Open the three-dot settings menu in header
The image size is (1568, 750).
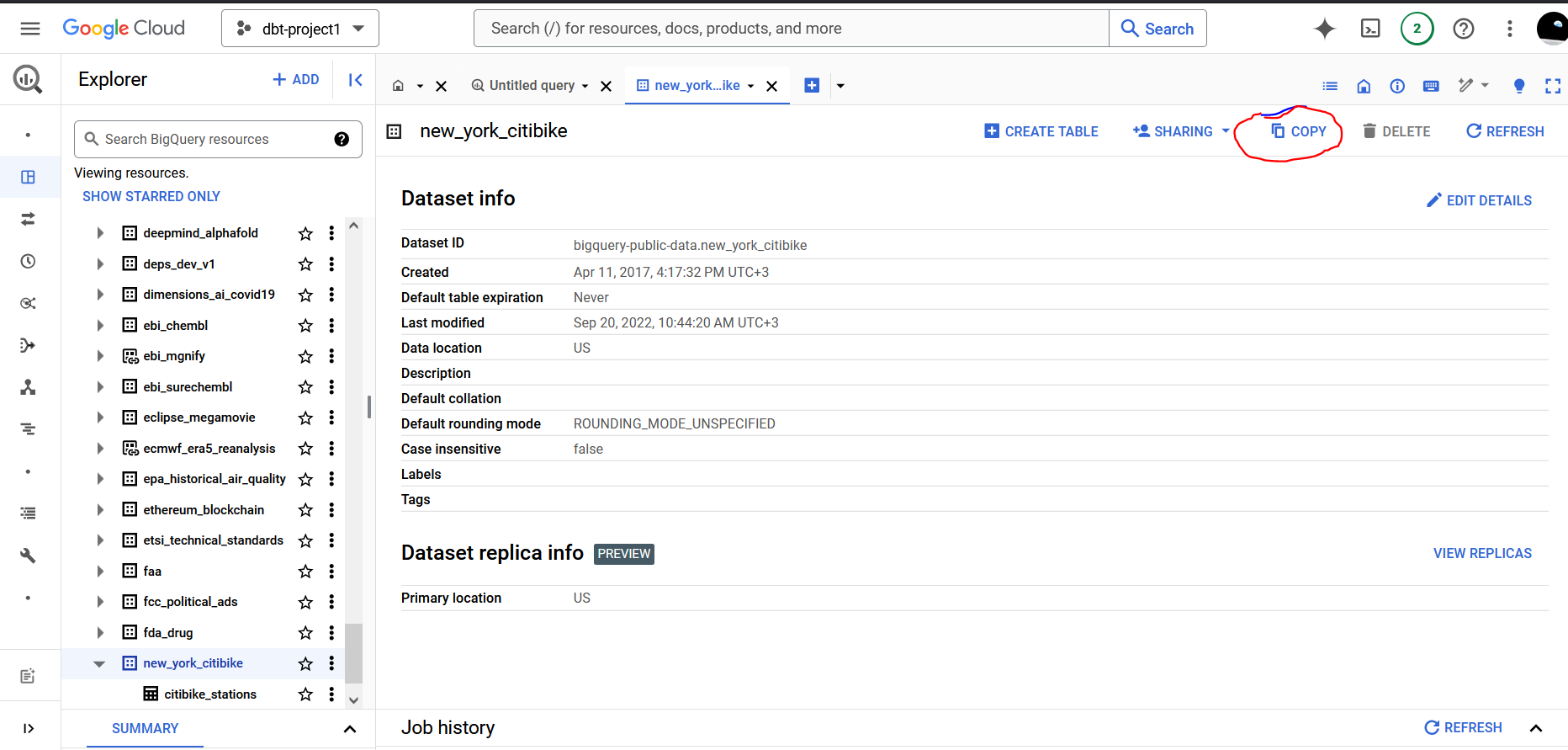tap(1510, 29)
